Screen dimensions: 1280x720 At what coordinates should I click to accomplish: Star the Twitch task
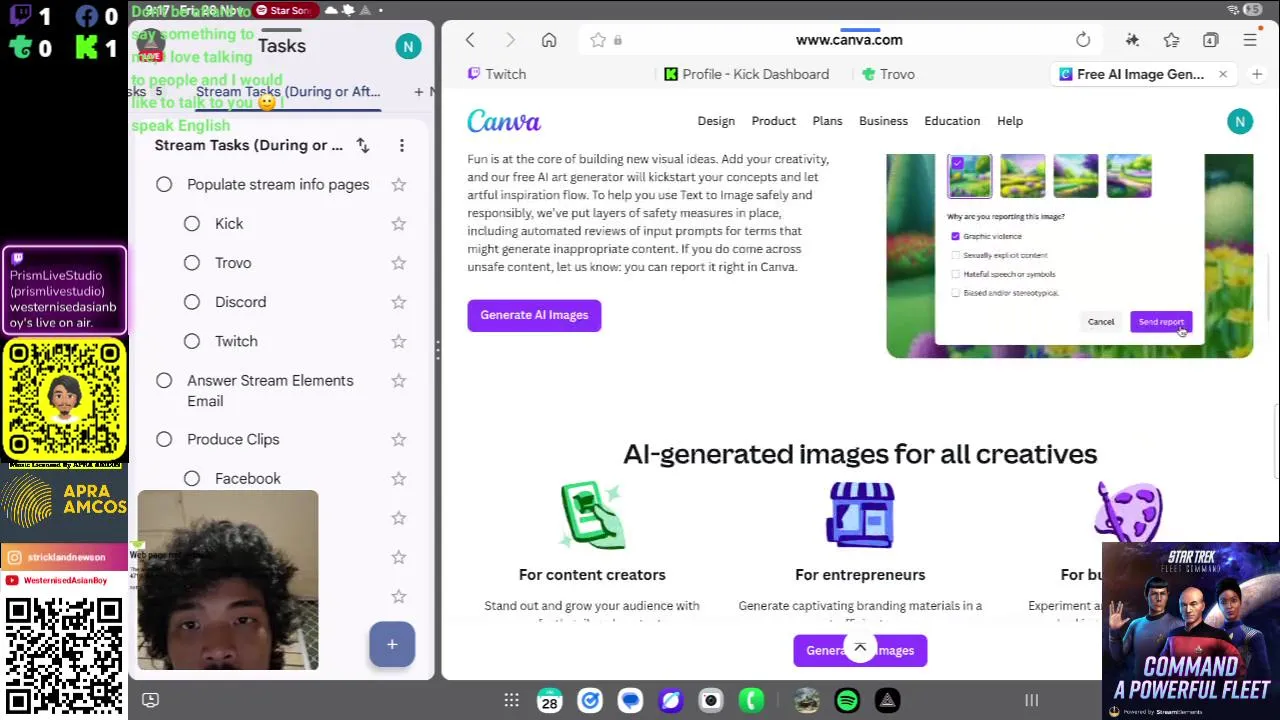tap(399, 341)
